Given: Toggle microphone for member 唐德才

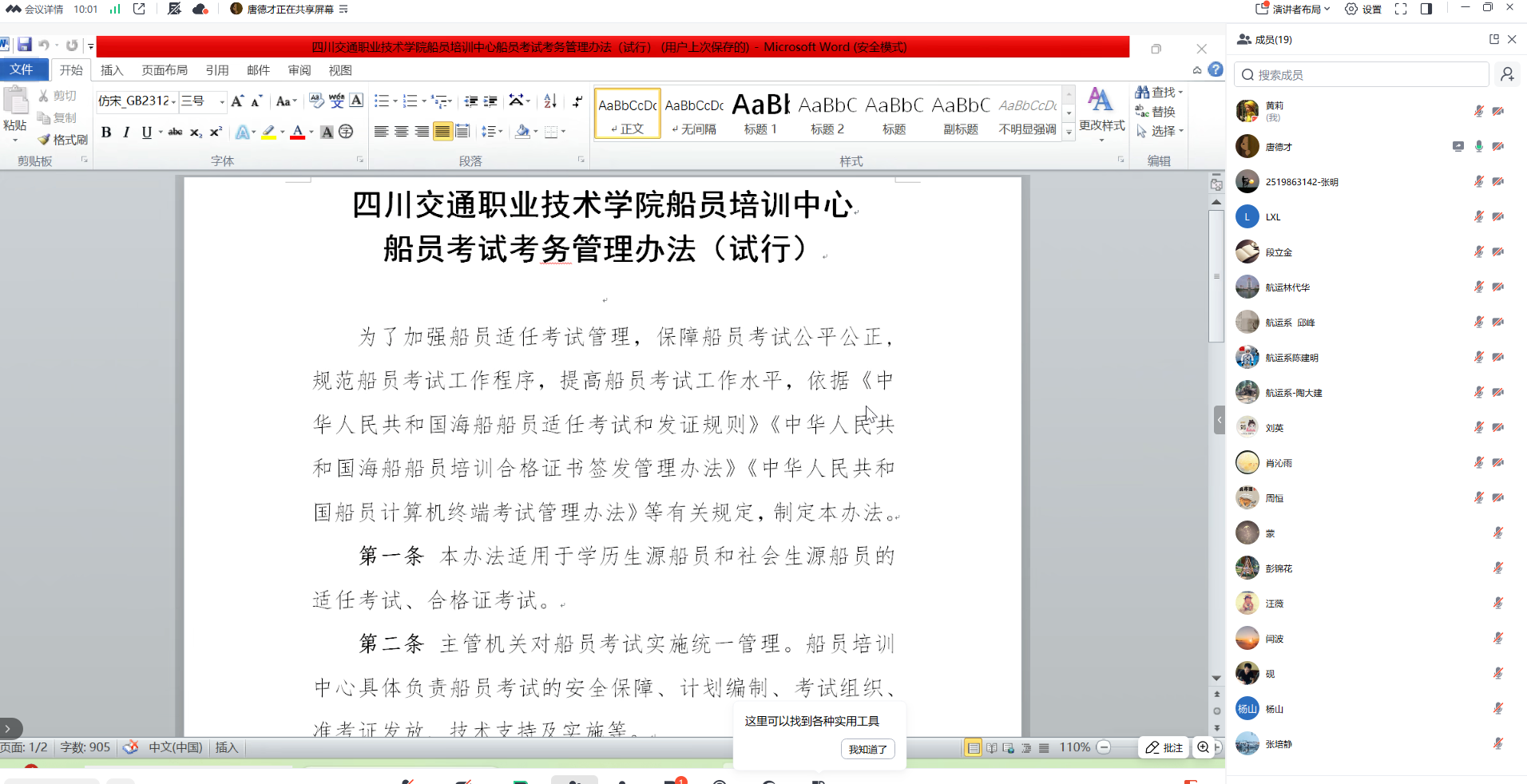Looking at the screenshot, I should coord(1478,147).
